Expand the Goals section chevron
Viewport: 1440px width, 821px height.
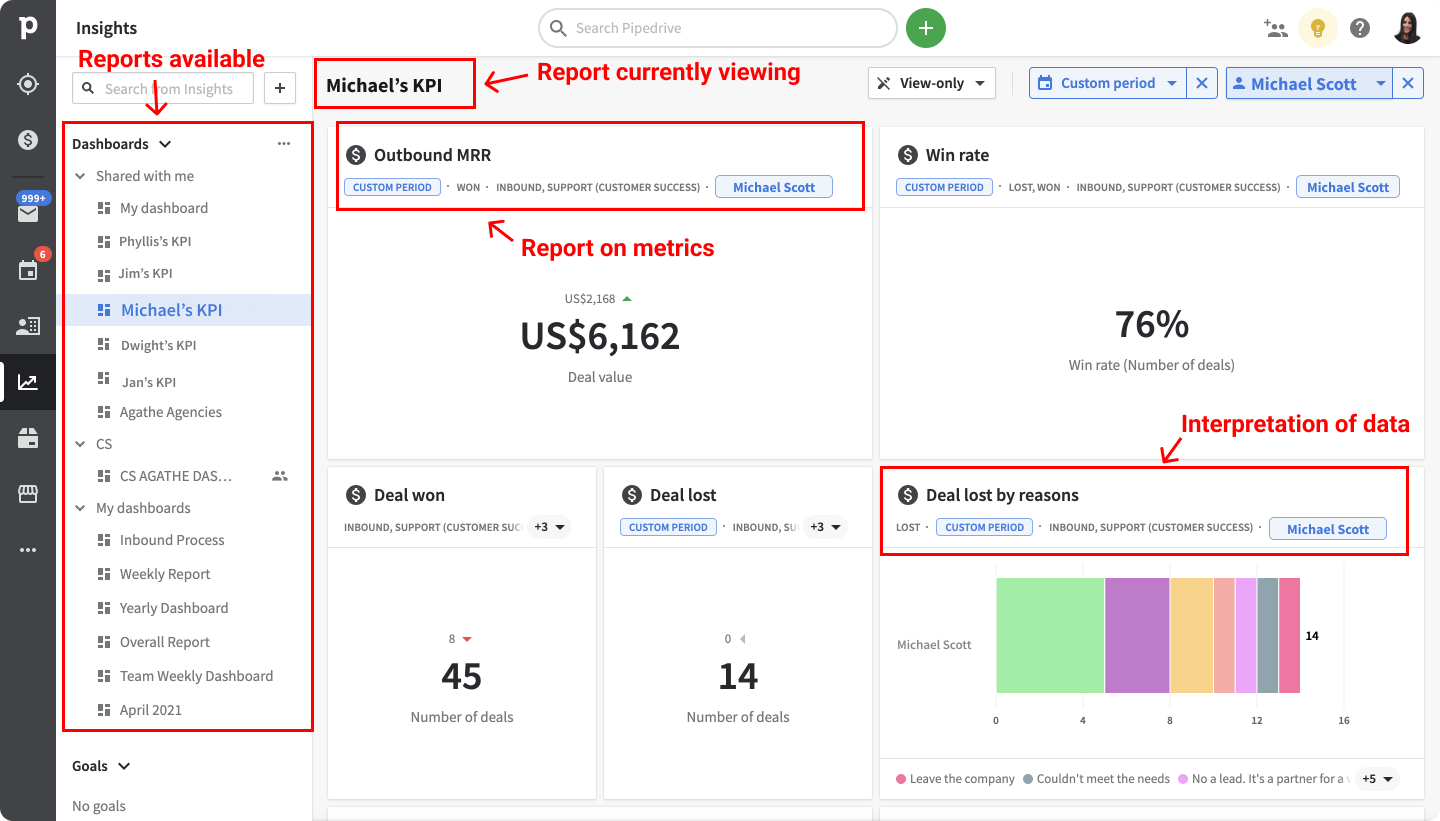(124, 766)
